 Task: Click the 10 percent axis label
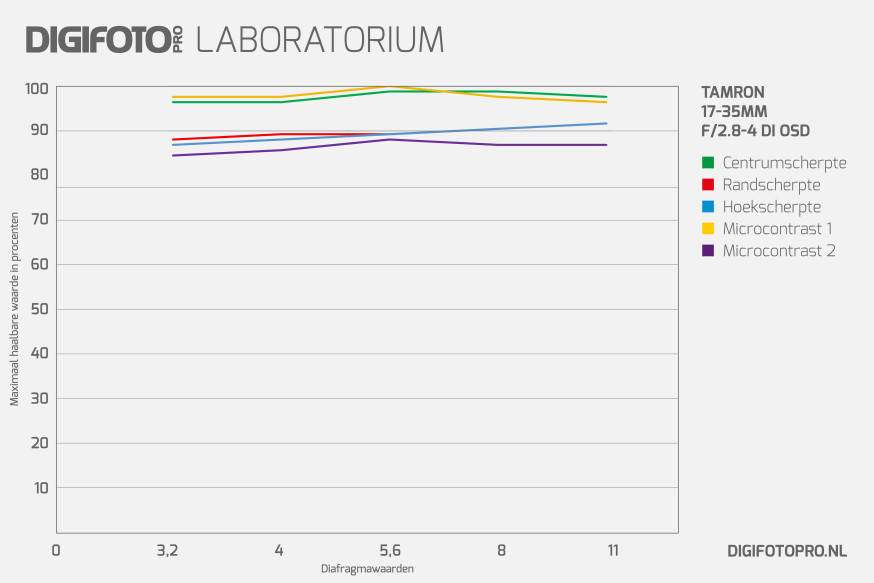click(x=41, y=488)
